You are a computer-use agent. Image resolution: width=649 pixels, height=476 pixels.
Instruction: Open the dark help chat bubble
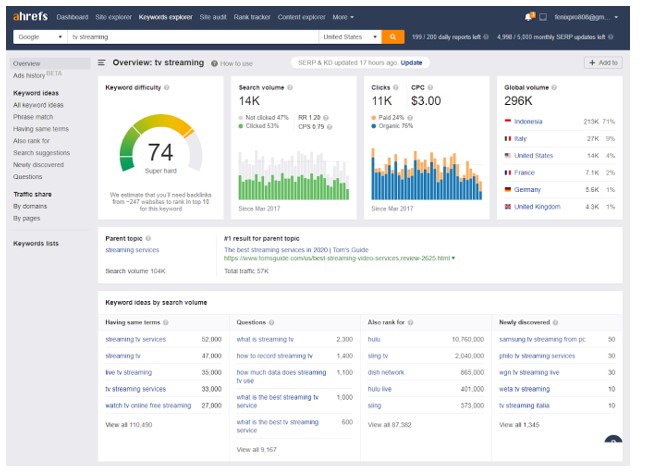pyautogui.click(x=613, y=440)
